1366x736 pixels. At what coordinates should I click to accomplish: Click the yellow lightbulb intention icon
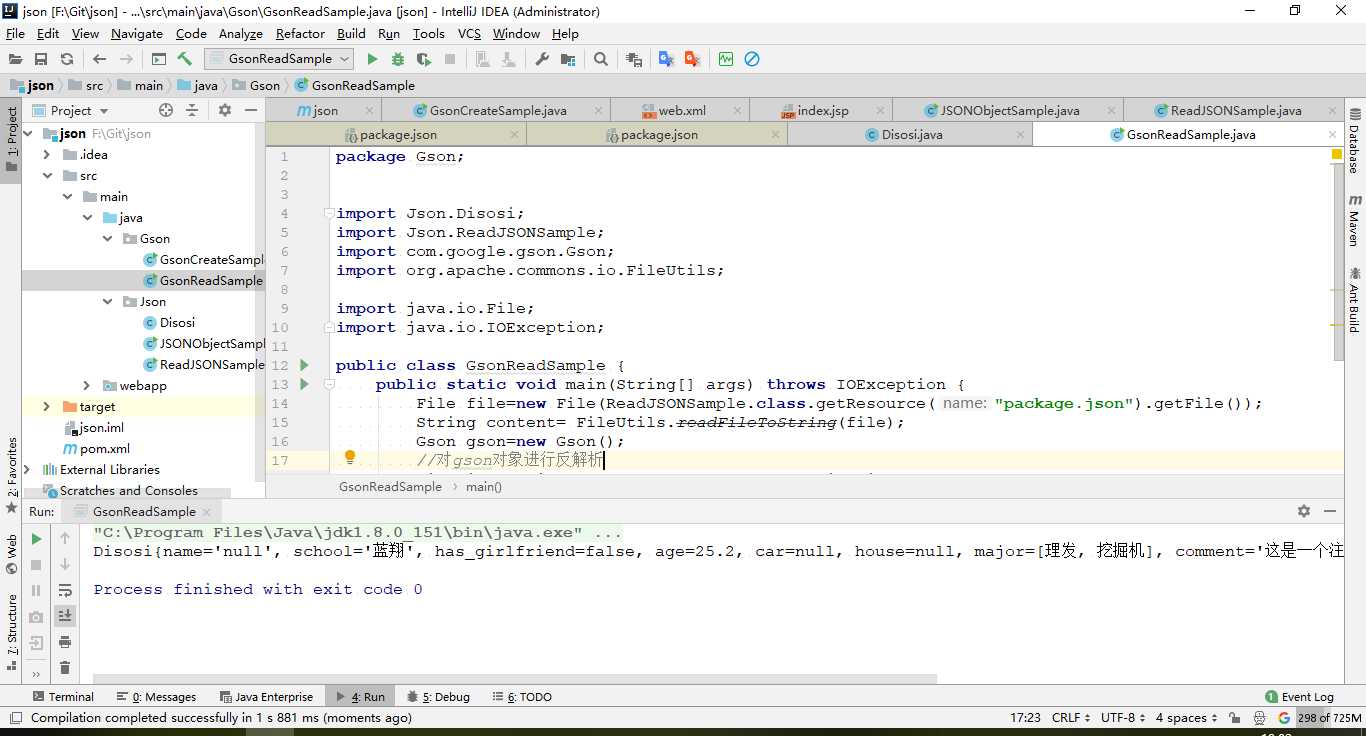(350, 458)
